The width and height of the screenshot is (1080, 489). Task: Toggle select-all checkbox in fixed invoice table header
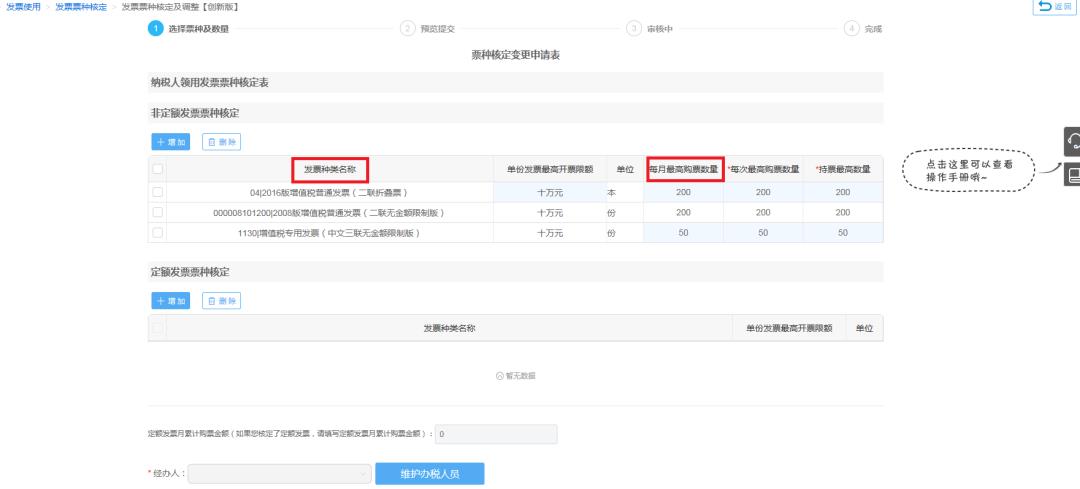157,328
